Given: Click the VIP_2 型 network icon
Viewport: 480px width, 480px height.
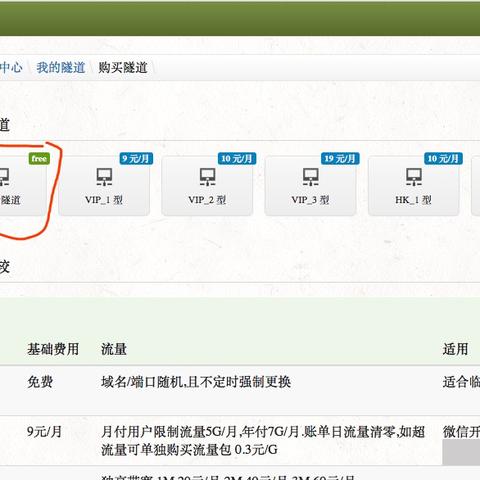Looking at the screenshot, I should tap(207, 177).
